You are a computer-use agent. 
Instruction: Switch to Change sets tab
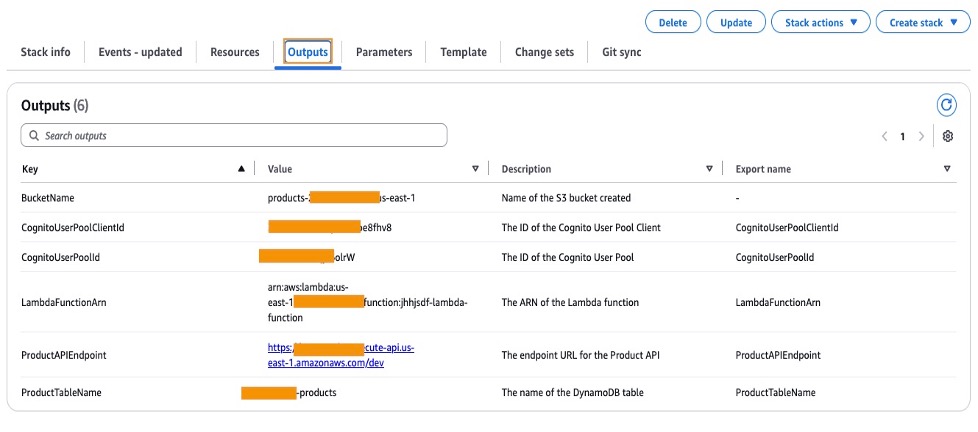point(544,52)
